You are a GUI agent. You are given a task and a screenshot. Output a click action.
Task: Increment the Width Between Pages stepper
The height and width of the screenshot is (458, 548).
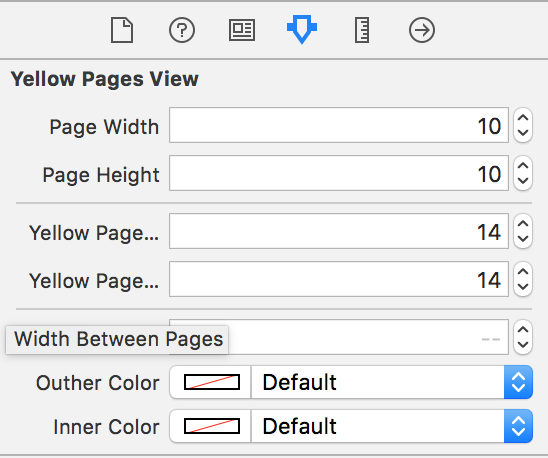pyautogui.click(x=523, y=330)
